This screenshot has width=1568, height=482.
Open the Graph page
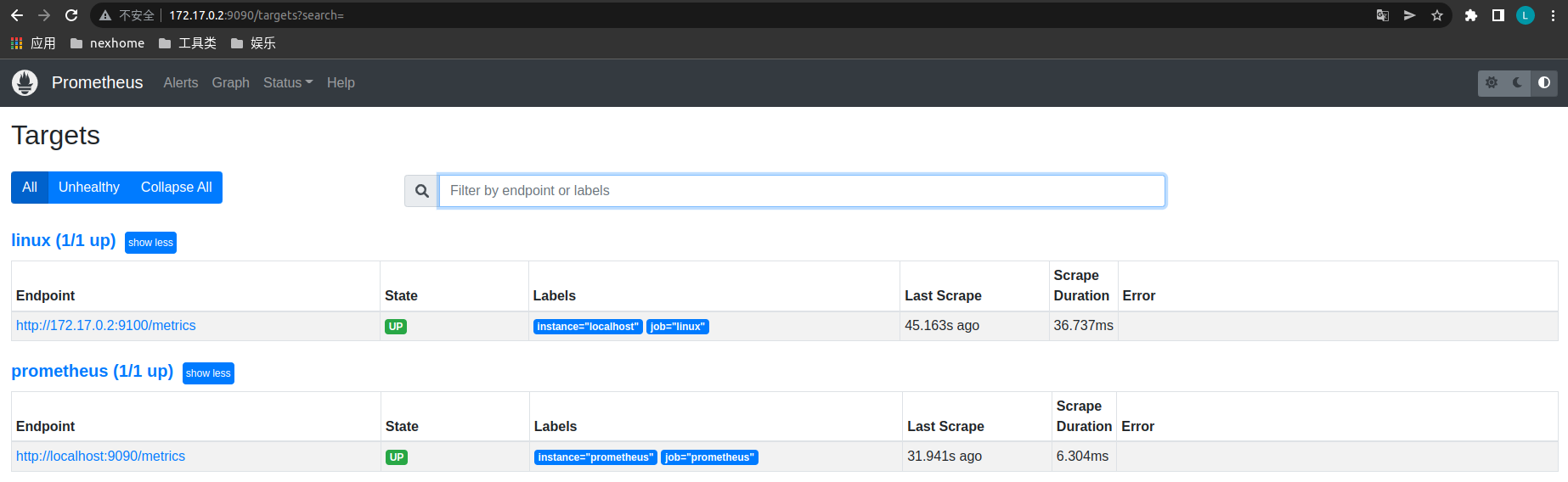230,82
